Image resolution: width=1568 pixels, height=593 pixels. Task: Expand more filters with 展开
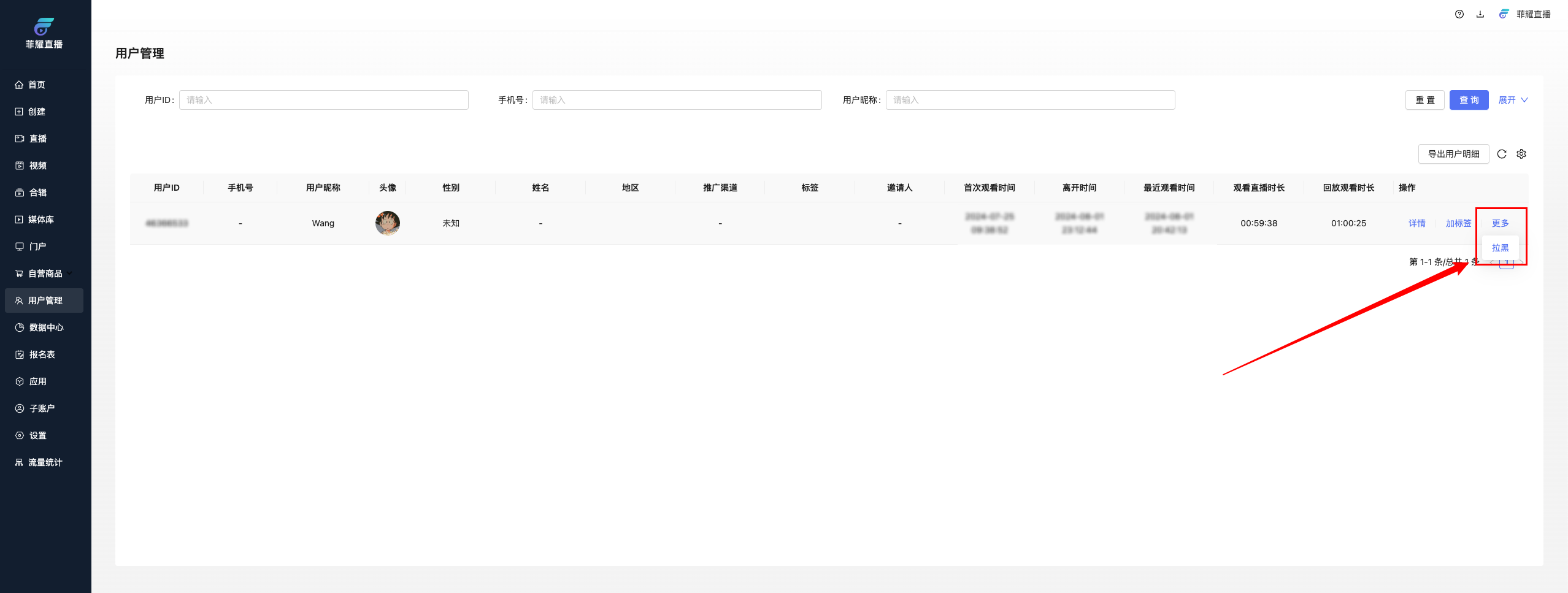point(1512,100)
